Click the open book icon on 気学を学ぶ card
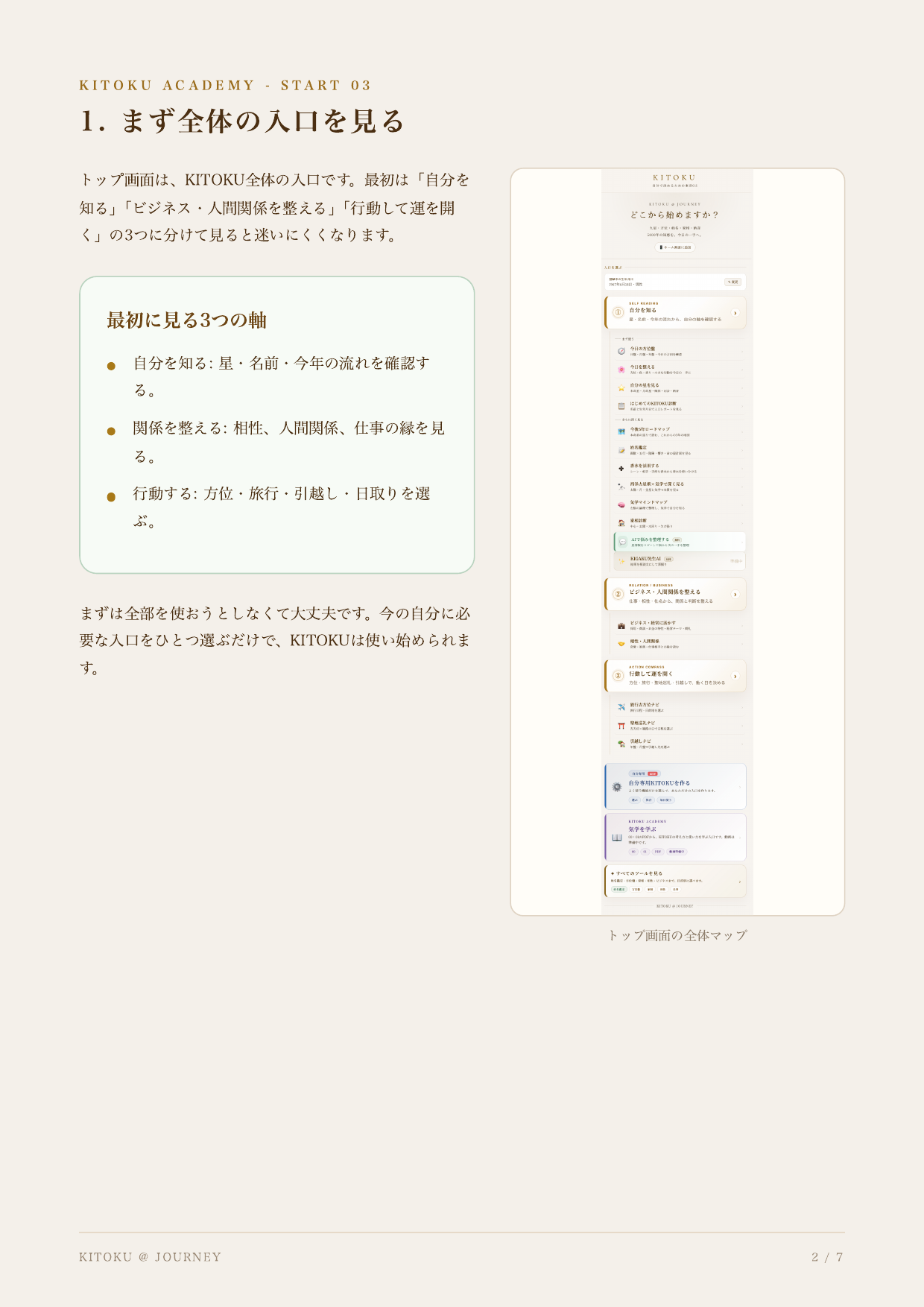The height and width of the screenshot is (1307, 924). click(617, 838)
